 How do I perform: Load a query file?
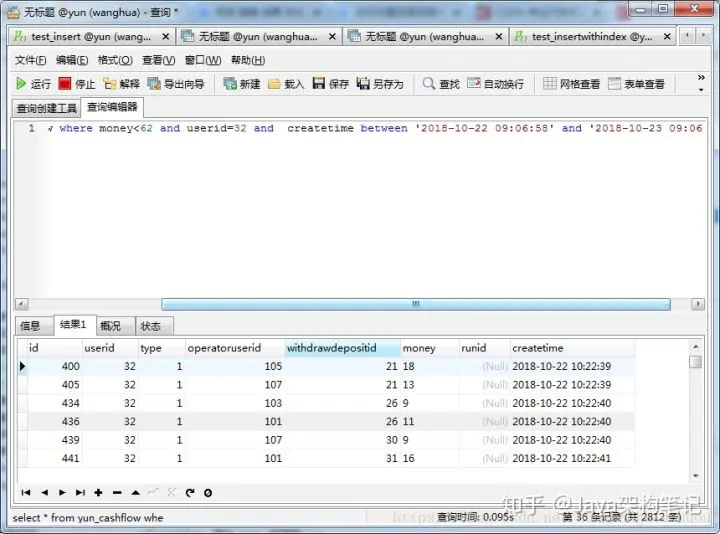click(x=286, y=84)
